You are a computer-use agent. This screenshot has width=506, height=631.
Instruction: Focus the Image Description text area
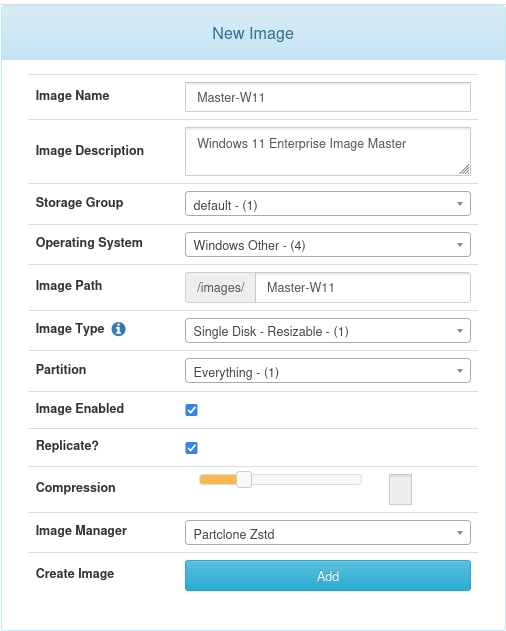328,152
